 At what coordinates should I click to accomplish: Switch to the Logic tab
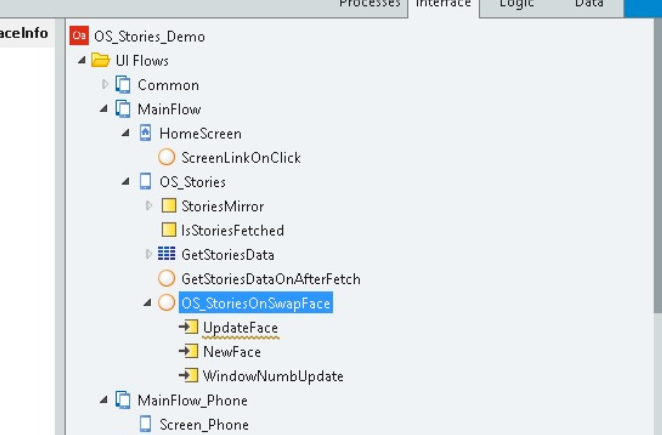pyautogui.click(x=516, y=5)
